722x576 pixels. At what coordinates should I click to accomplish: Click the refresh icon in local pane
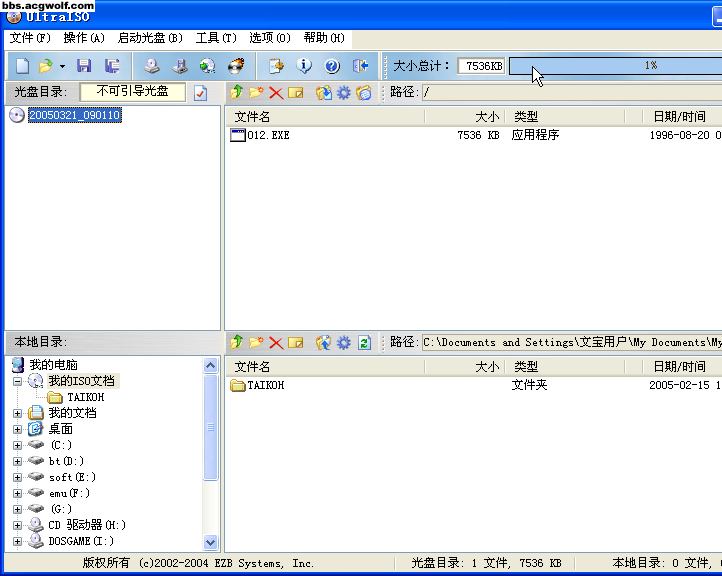364,342
